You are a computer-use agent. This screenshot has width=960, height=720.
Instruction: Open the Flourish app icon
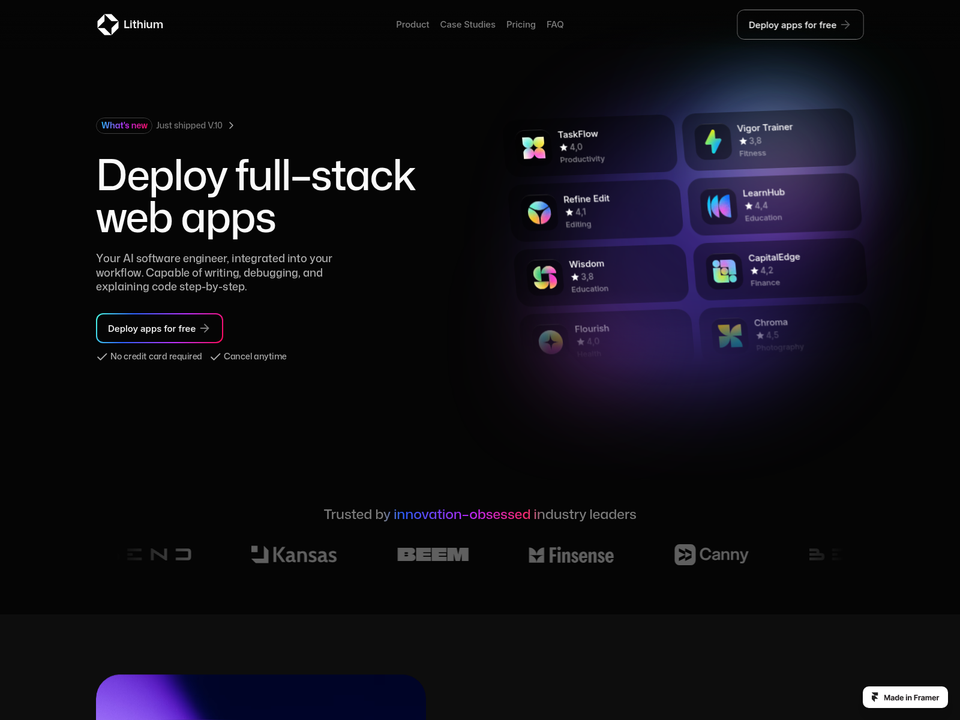550,342
